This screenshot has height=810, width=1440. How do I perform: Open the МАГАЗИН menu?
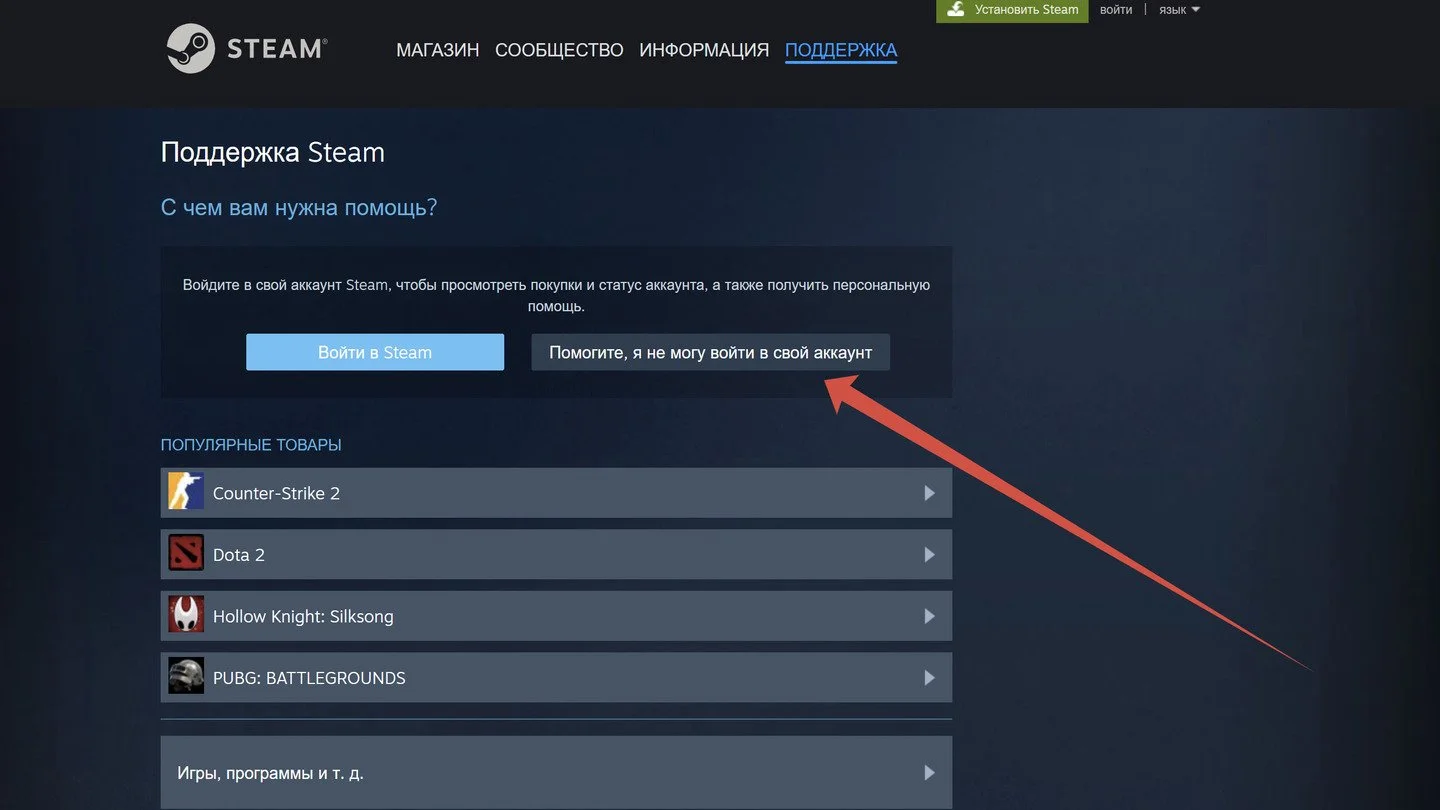(438, 50)
